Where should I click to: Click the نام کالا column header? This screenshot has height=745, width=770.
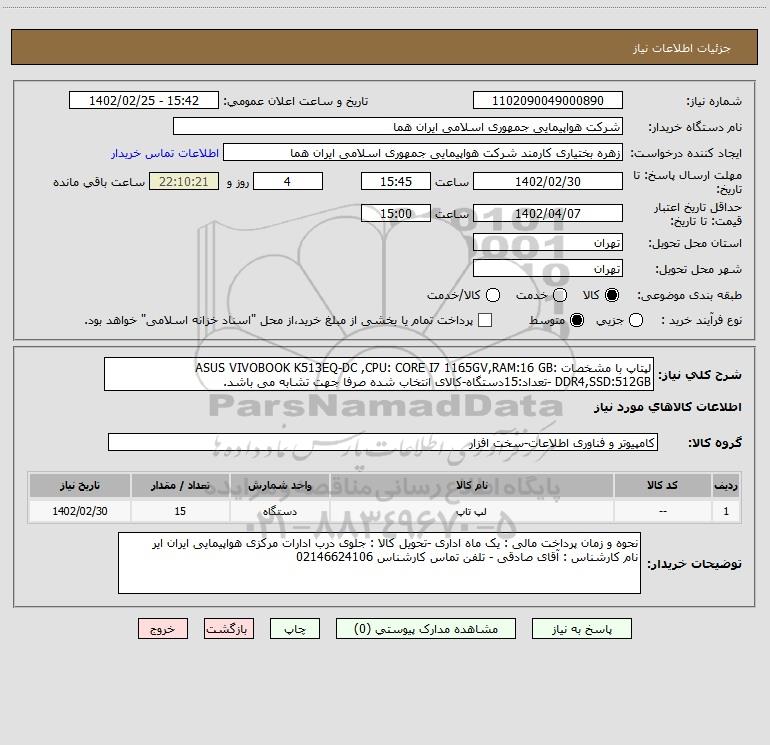480,485
